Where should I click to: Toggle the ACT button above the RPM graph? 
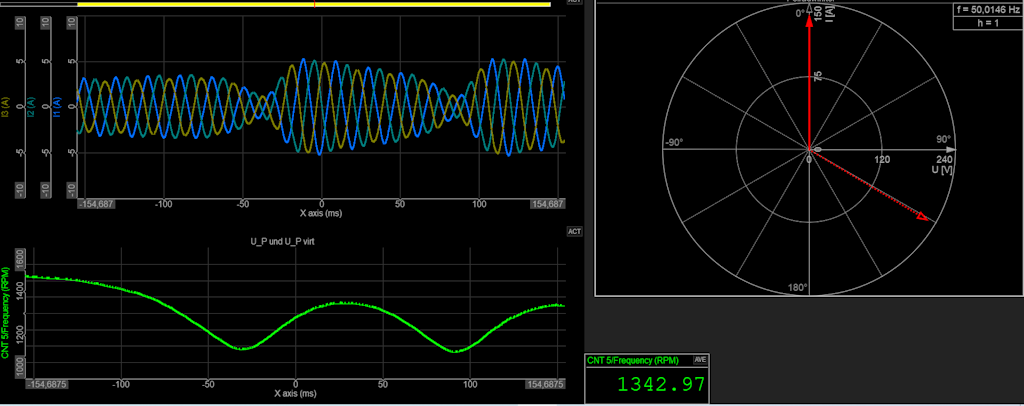575,231
